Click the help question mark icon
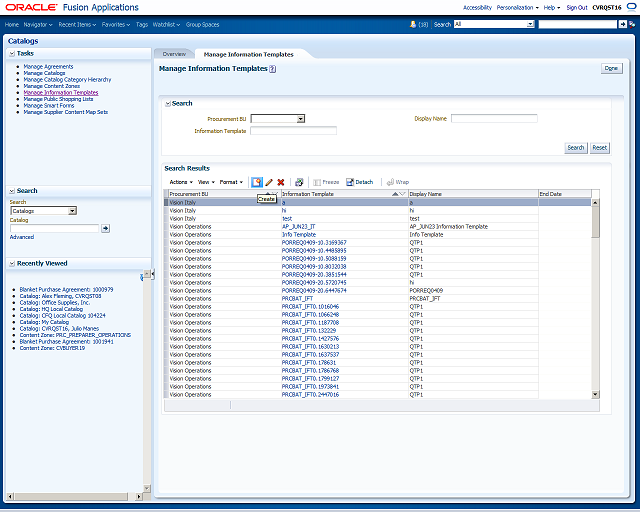The image size is (640, 512). [272, 69]
